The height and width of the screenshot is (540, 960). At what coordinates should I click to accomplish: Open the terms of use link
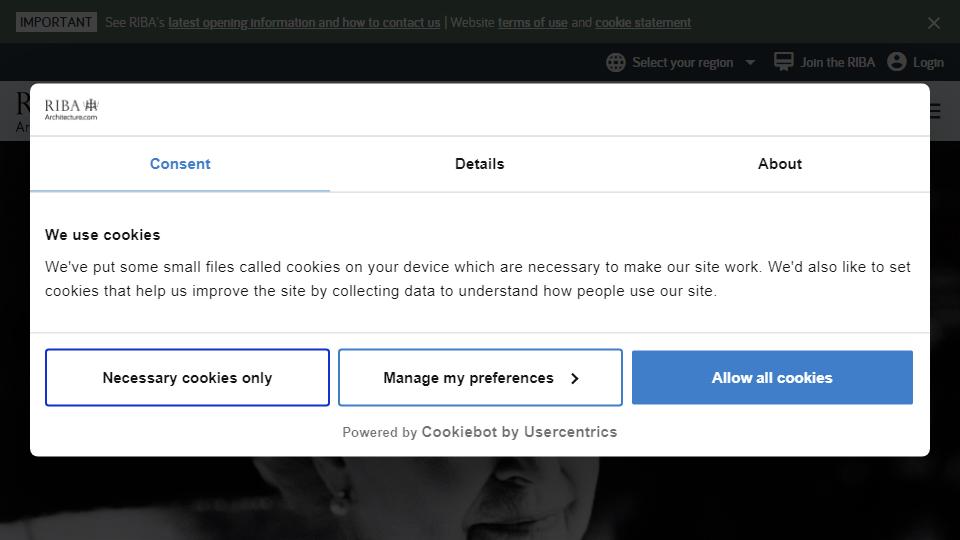533,23
